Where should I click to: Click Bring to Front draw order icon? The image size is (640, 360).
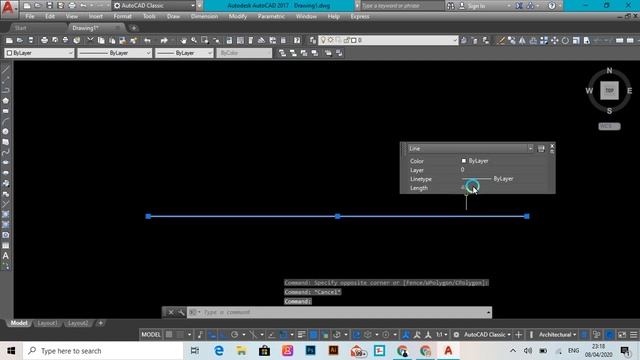point(282,53)
